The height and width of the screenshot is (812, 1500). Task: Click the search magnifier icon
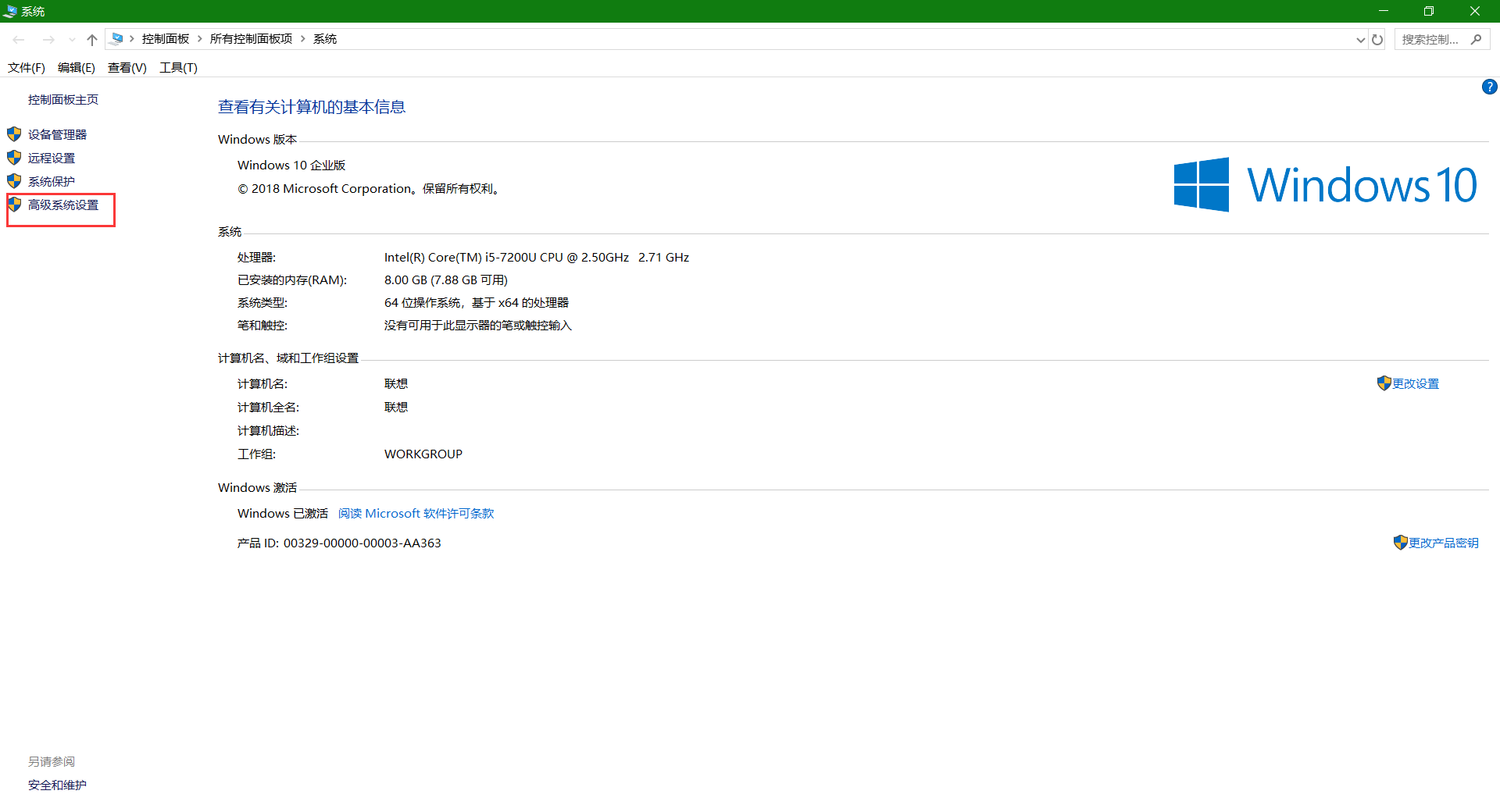(1476, 39)
